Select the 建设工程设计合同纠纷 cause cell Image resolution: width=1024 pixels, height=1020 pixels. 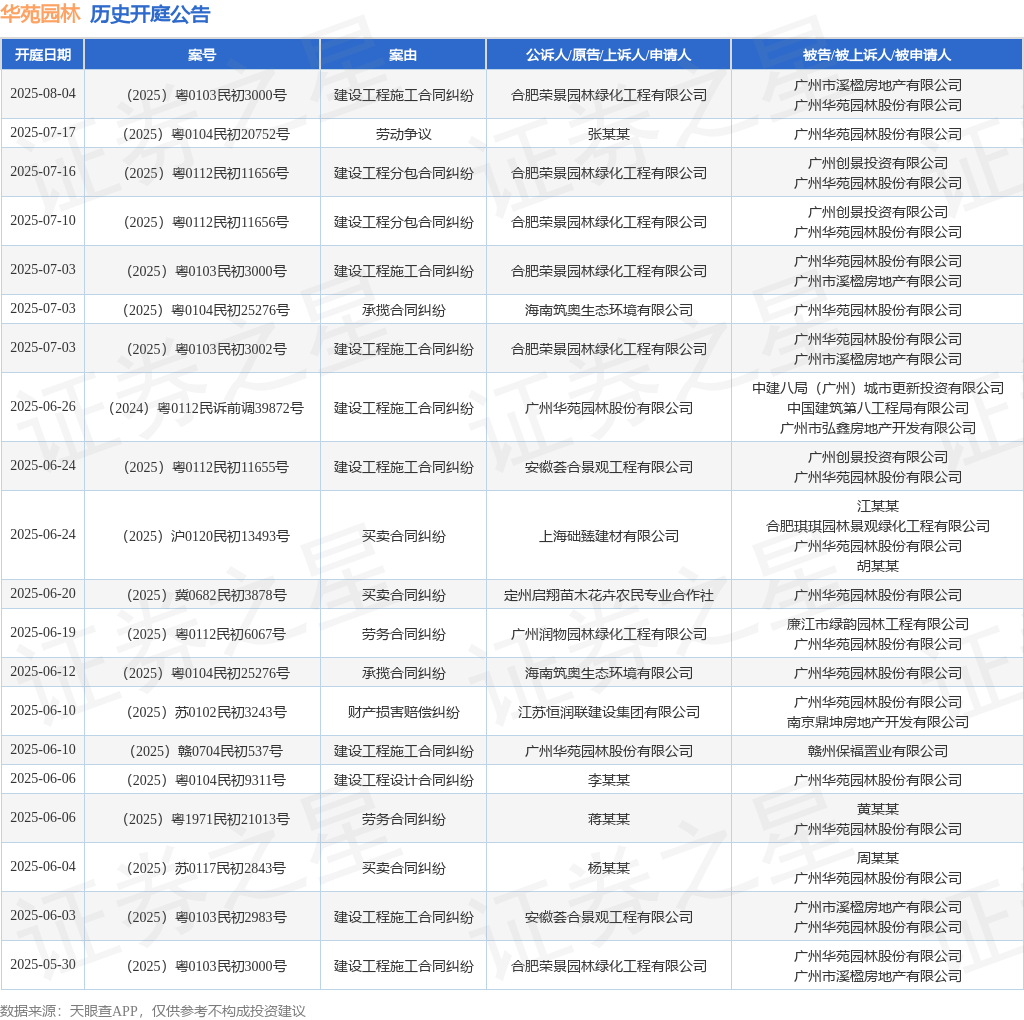pyautogui.click(x=404, y=780)
